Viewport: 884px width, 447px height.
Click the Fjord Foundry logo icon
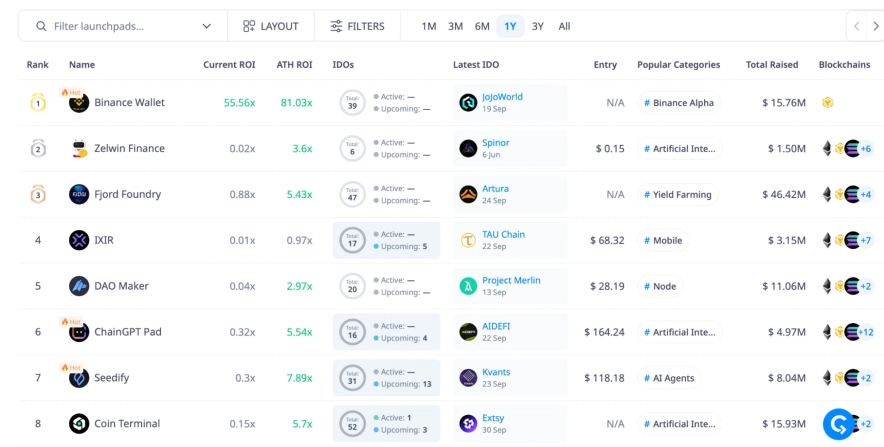click(79, 195)
